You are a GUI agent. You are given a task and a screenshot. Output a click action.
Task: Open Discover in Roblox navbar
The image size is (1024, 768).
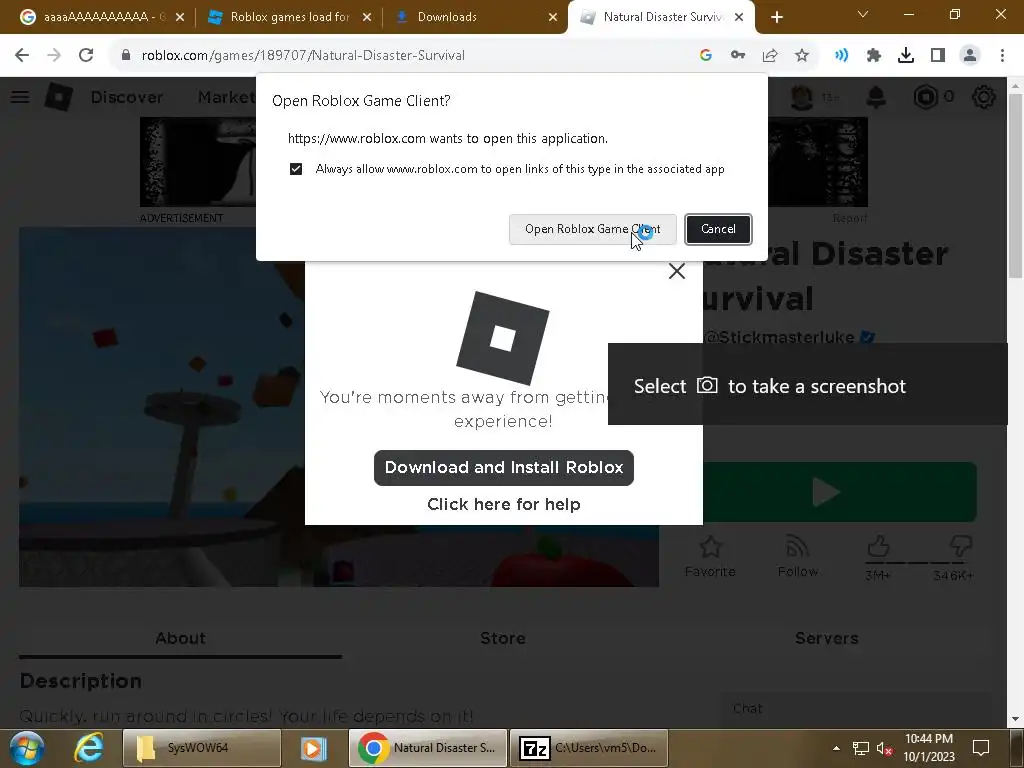[x=127, y=97]
